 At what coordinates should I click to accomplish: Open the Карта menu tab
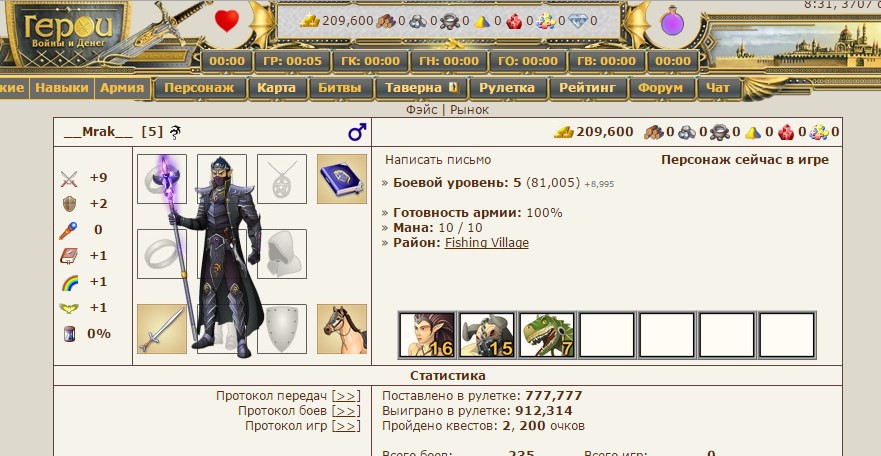point(278,88)
